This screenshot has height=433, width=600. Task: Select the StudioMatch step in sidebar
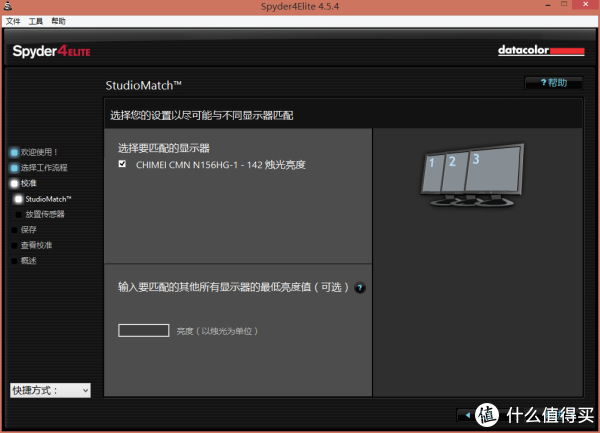43,199
